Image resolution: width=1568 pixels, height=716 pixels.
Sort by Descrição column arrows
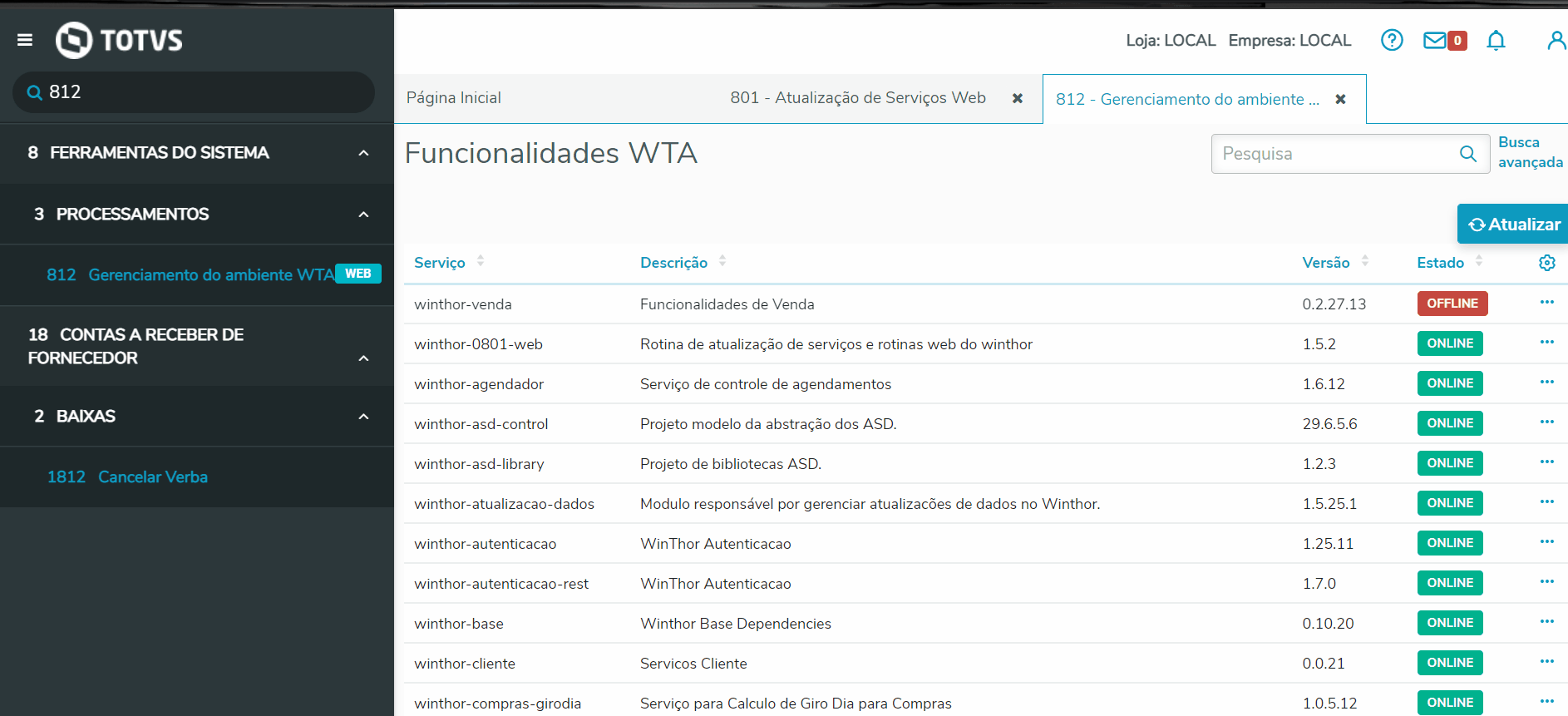tap(722, 261)
